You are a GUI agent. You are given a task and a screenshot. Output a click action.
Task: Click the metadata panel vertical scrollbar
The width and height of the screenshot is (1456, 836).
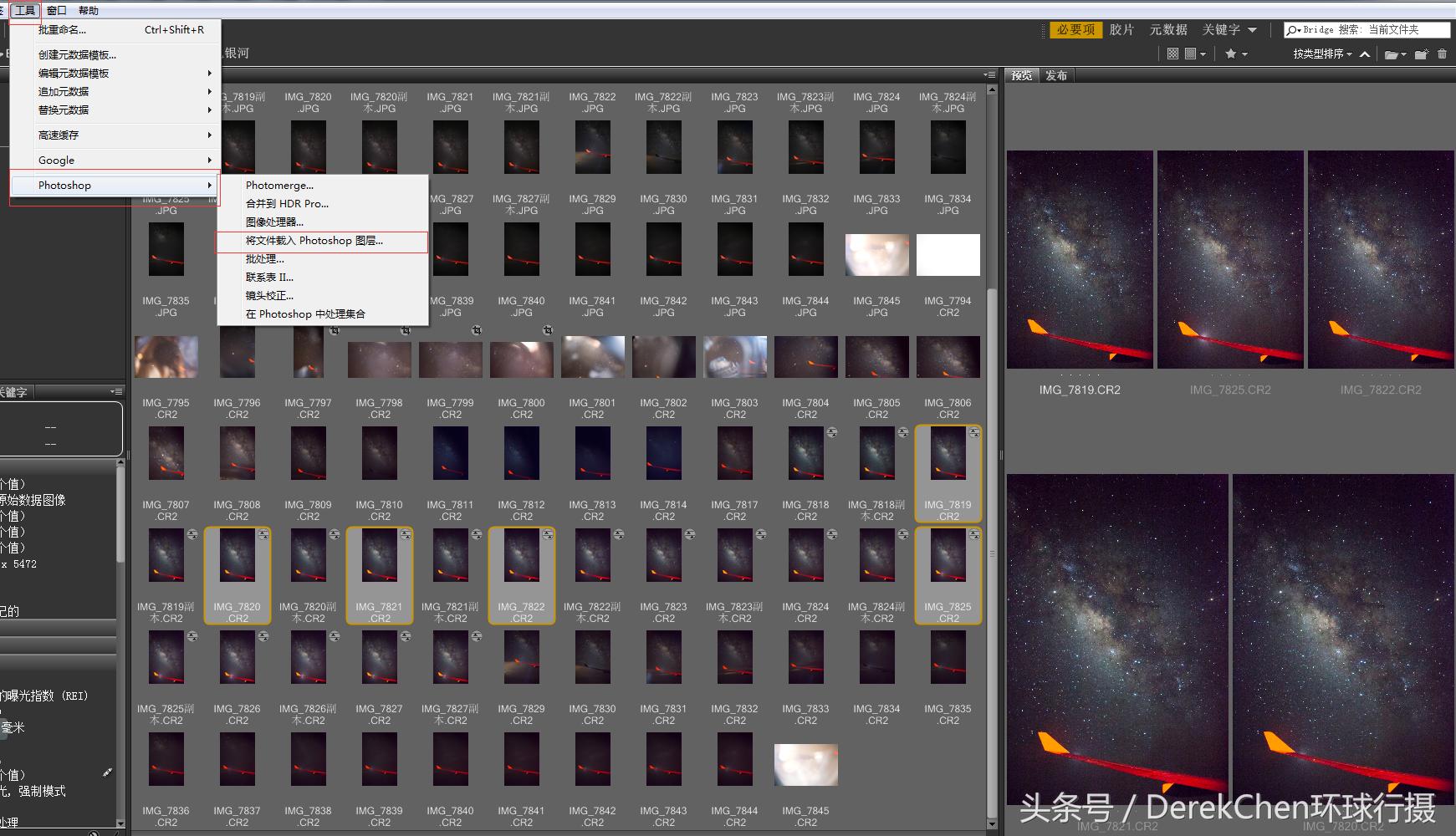[x=120, y=644]
